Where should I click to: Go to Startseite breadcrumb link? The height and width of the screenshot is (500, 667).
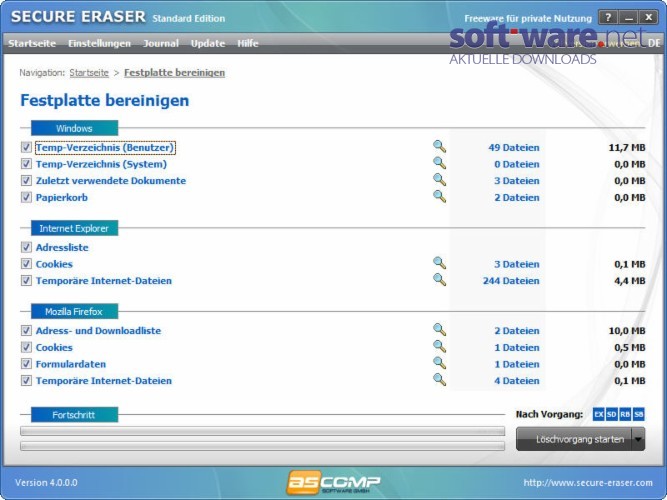click(x=89, y=73)
